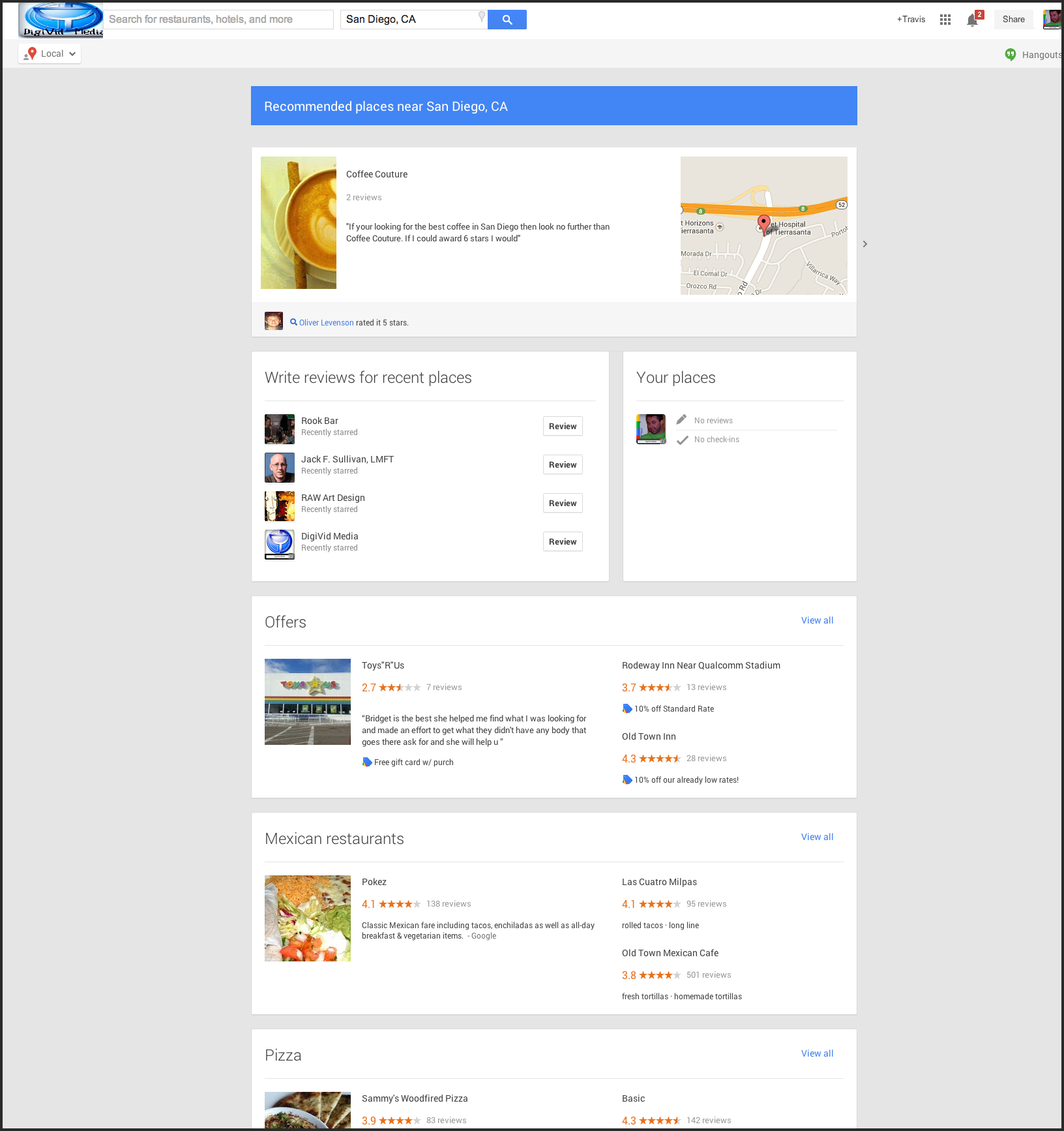Open the Sammy's Woodfired Pizza photo
Viewport: 1064px width, 1131px height.
(x=308, y=1110)
